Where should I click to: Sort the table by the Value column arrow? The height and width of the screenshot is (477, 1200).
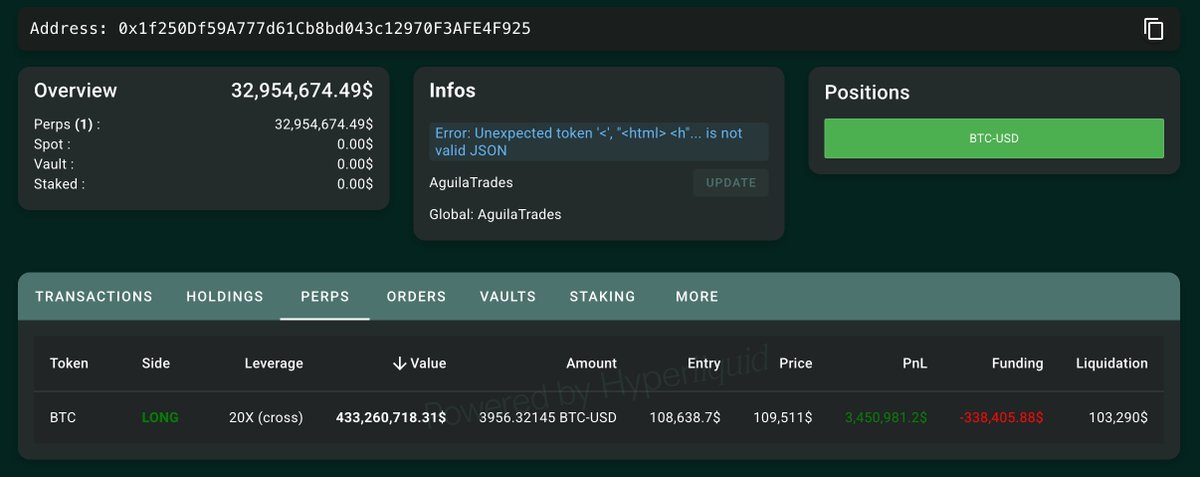click(x=399, y=363)
